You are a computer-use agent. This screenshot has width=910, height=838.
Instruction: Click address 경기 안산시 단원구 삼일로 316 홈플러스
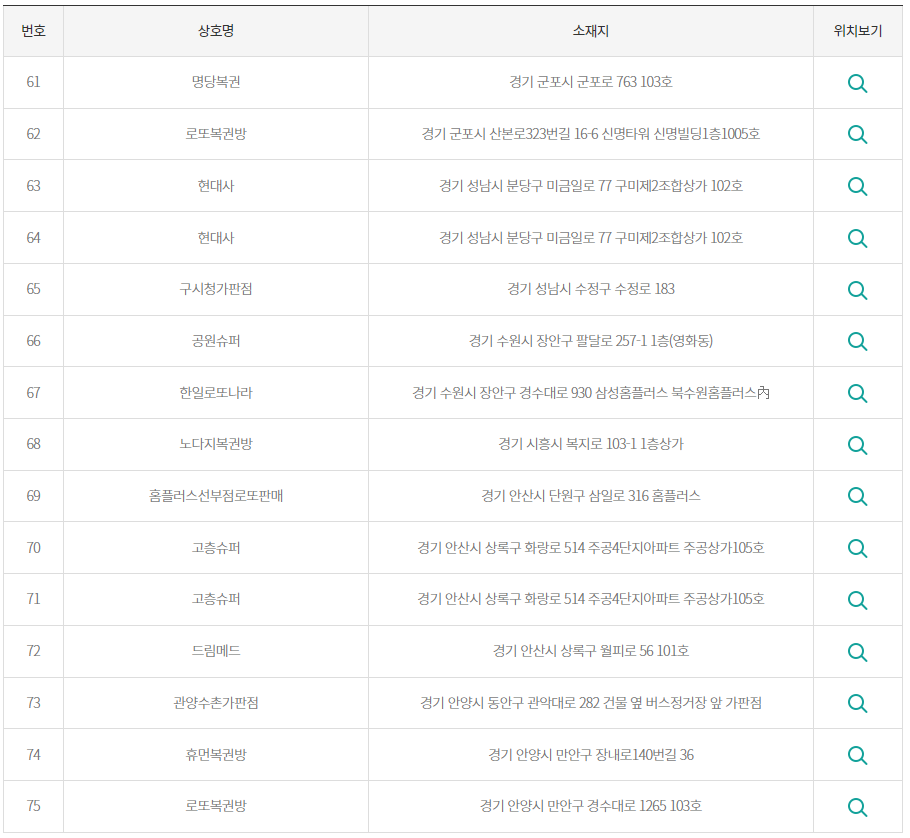[x=591, y=496]
